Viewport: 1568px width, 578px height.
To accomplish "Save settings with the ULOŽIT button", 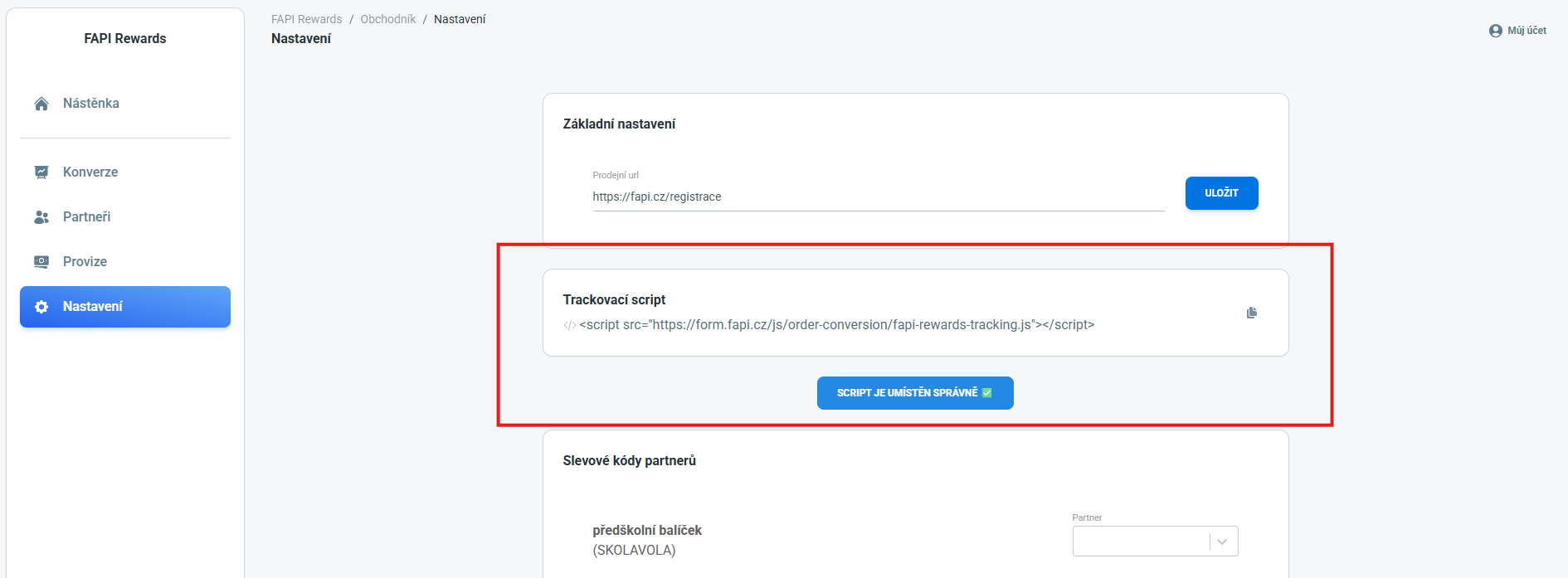I will coord(1221,193).
